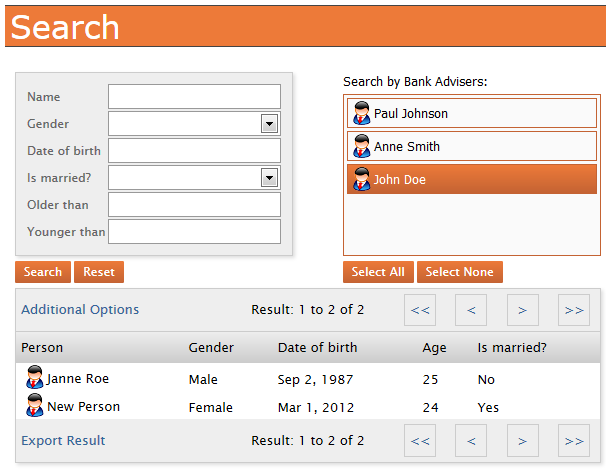Open the Gender dropdown

[268, 124]
